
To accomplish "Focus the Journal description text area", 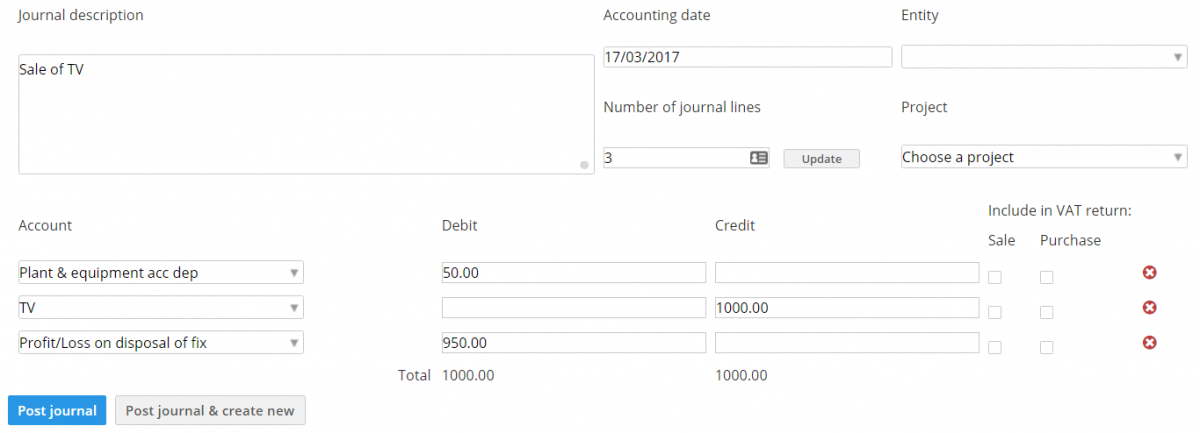I will [x=306, y=114].
